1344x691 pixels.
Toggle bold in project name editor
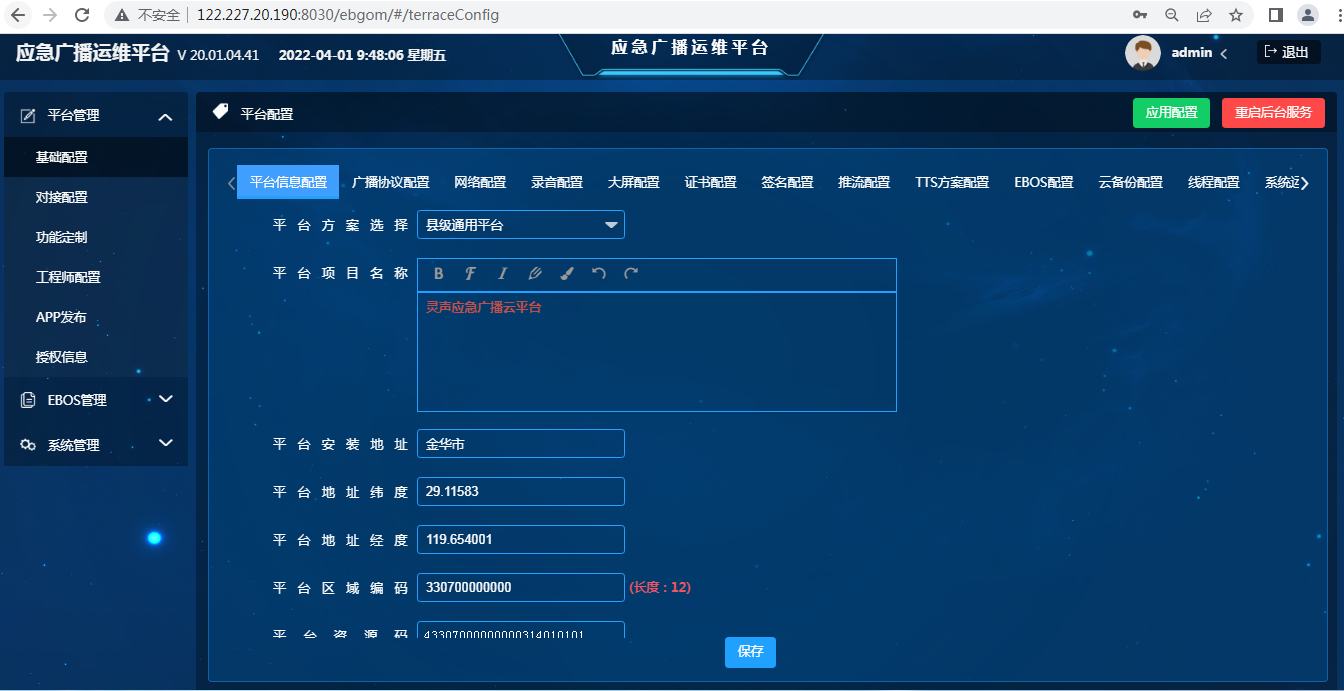(x=438, y=274)
